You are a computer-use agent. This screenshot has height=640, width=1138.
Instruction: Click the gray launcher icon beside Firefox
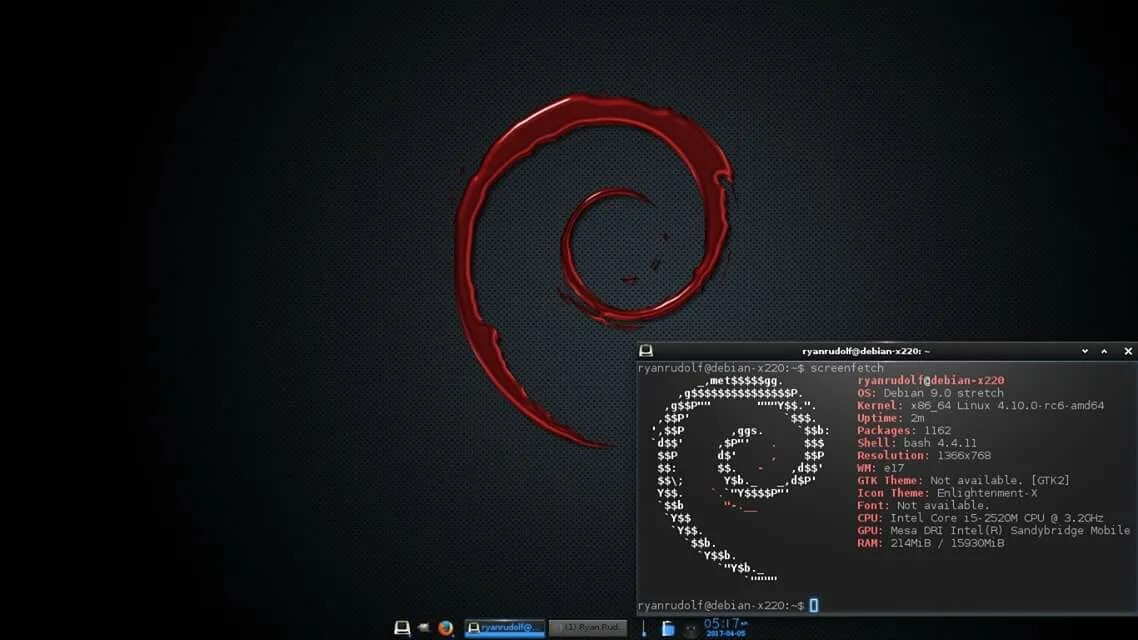[x=424, y=628]
